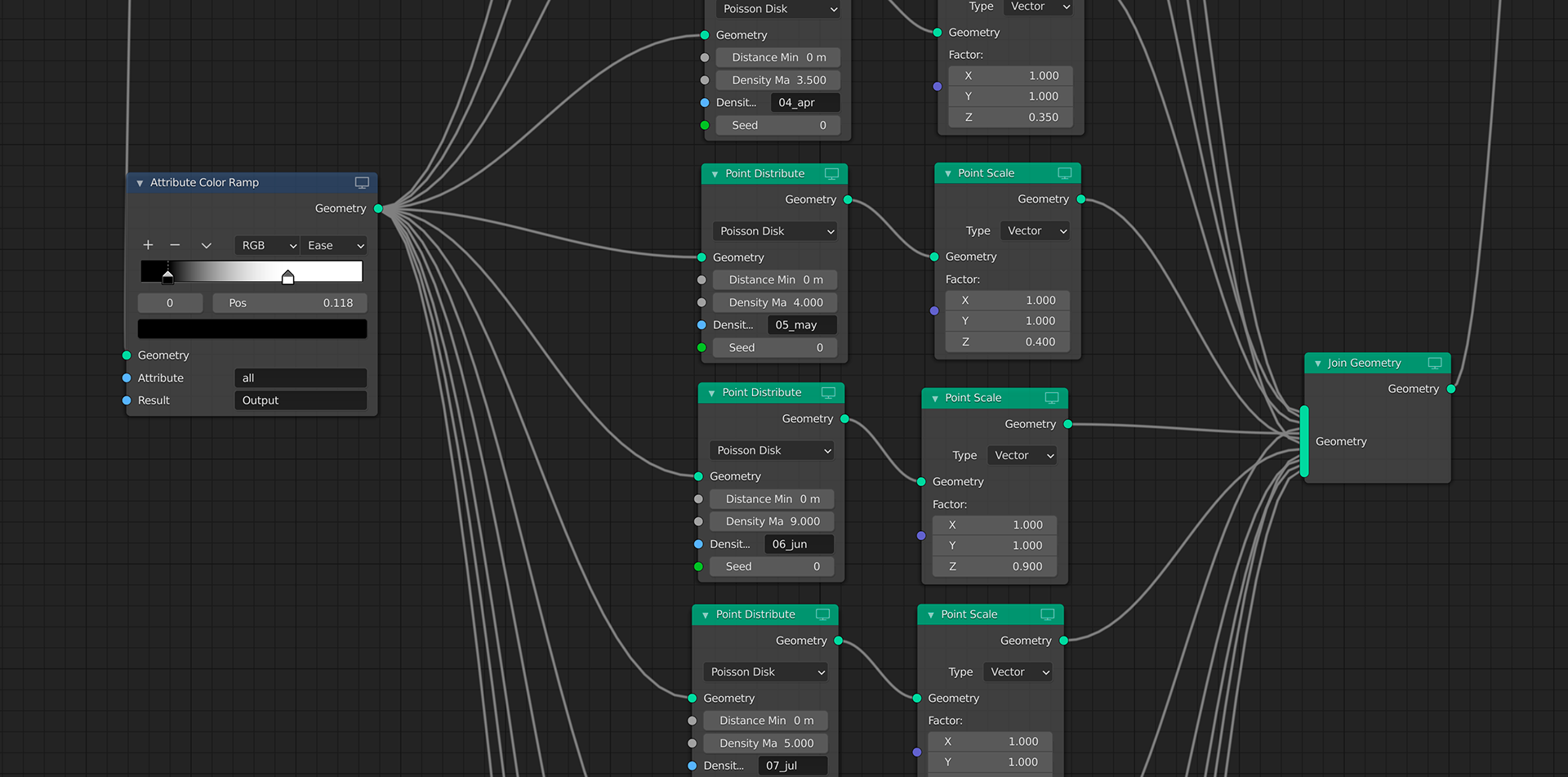Click Seed field in 05_may node
Viewport: 1568px width, 777px height.
(x=775, y=348)
